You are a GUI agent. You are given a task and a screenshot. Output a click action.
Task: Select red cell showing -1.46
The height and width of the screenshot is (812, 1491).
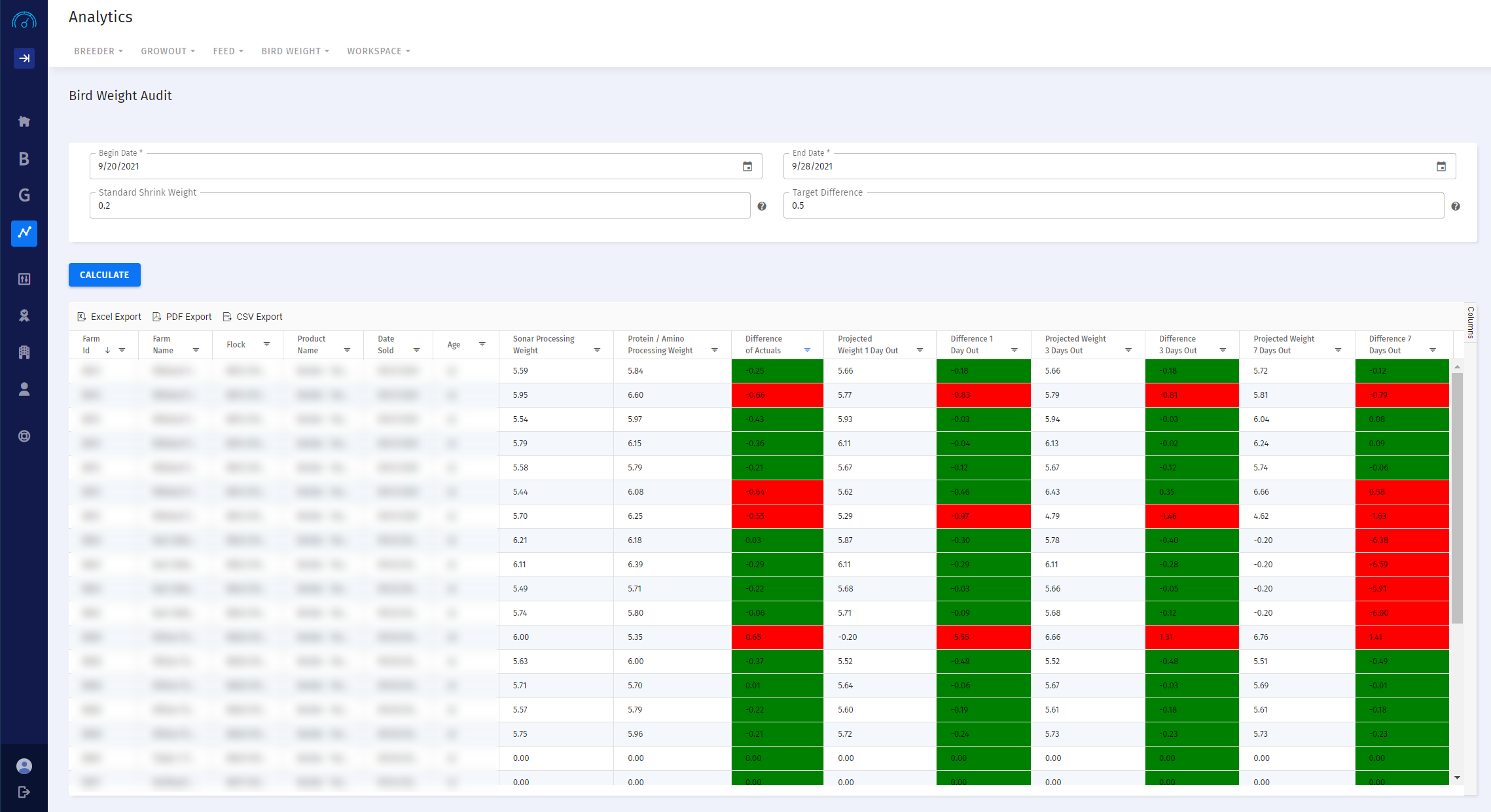click(1192, 516)
